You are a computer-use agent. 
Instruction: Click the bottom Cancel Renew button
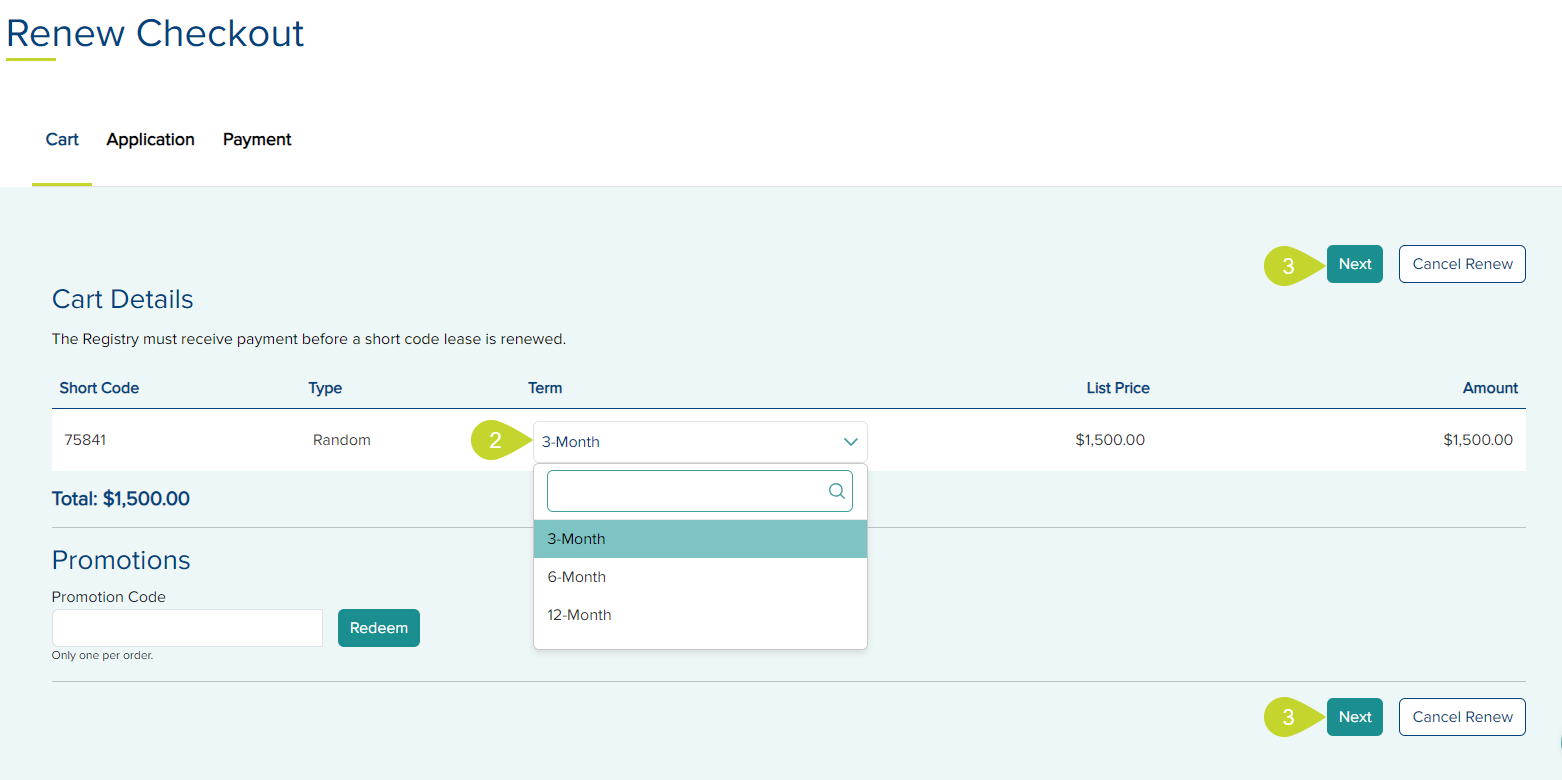click(1461, 717)
